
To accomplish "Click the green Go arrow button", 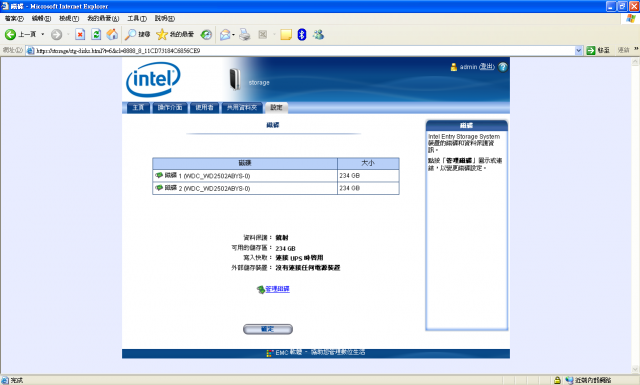I will pos(591,50).
